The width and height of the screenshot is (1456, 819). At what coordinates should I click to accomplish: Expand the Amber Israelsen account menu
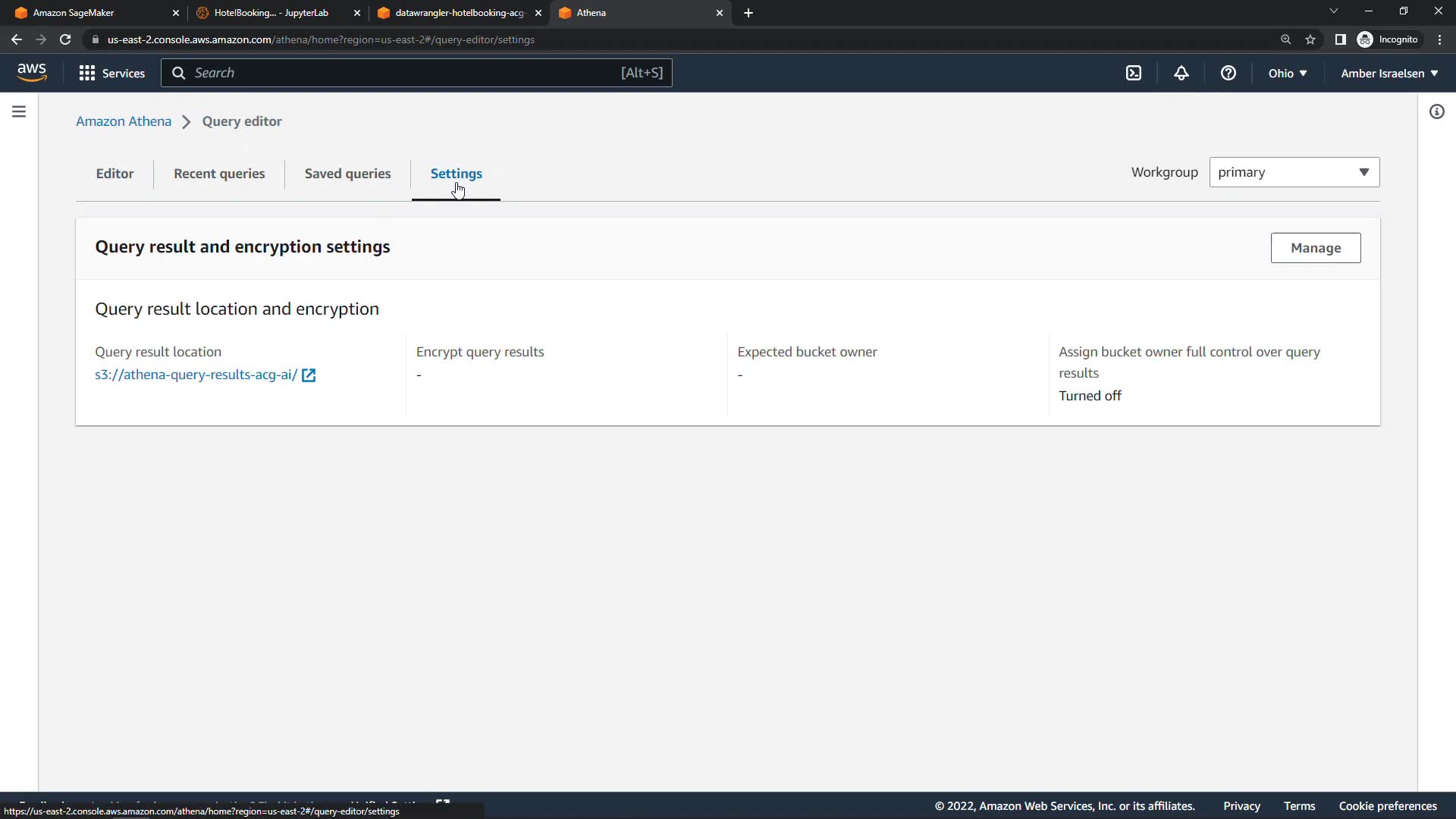[1389, 74]
